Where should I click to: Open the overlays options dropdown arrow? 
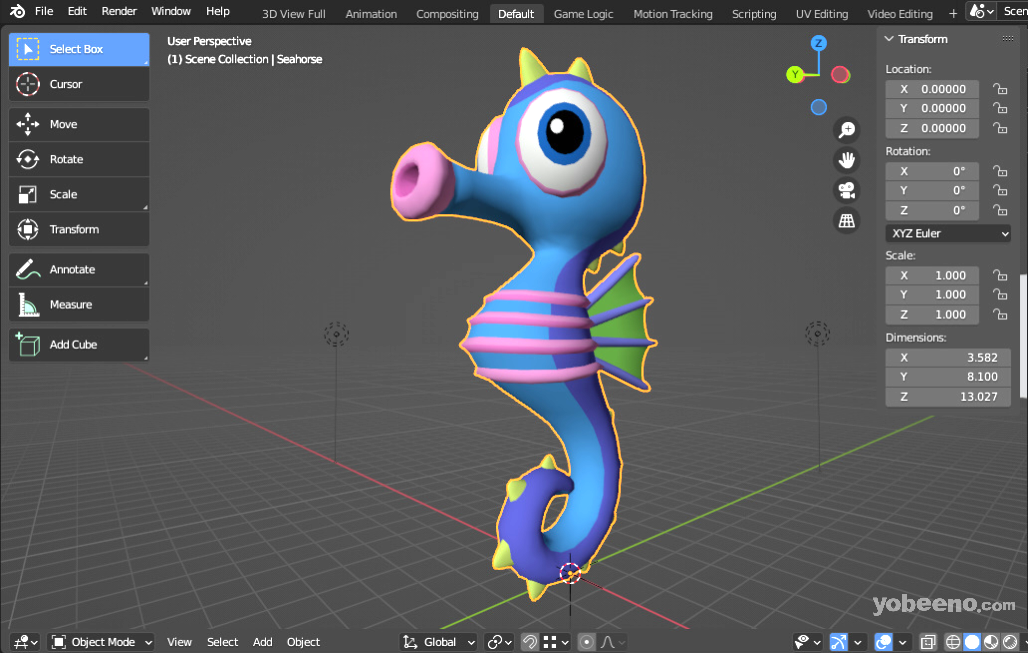(902, 642)
